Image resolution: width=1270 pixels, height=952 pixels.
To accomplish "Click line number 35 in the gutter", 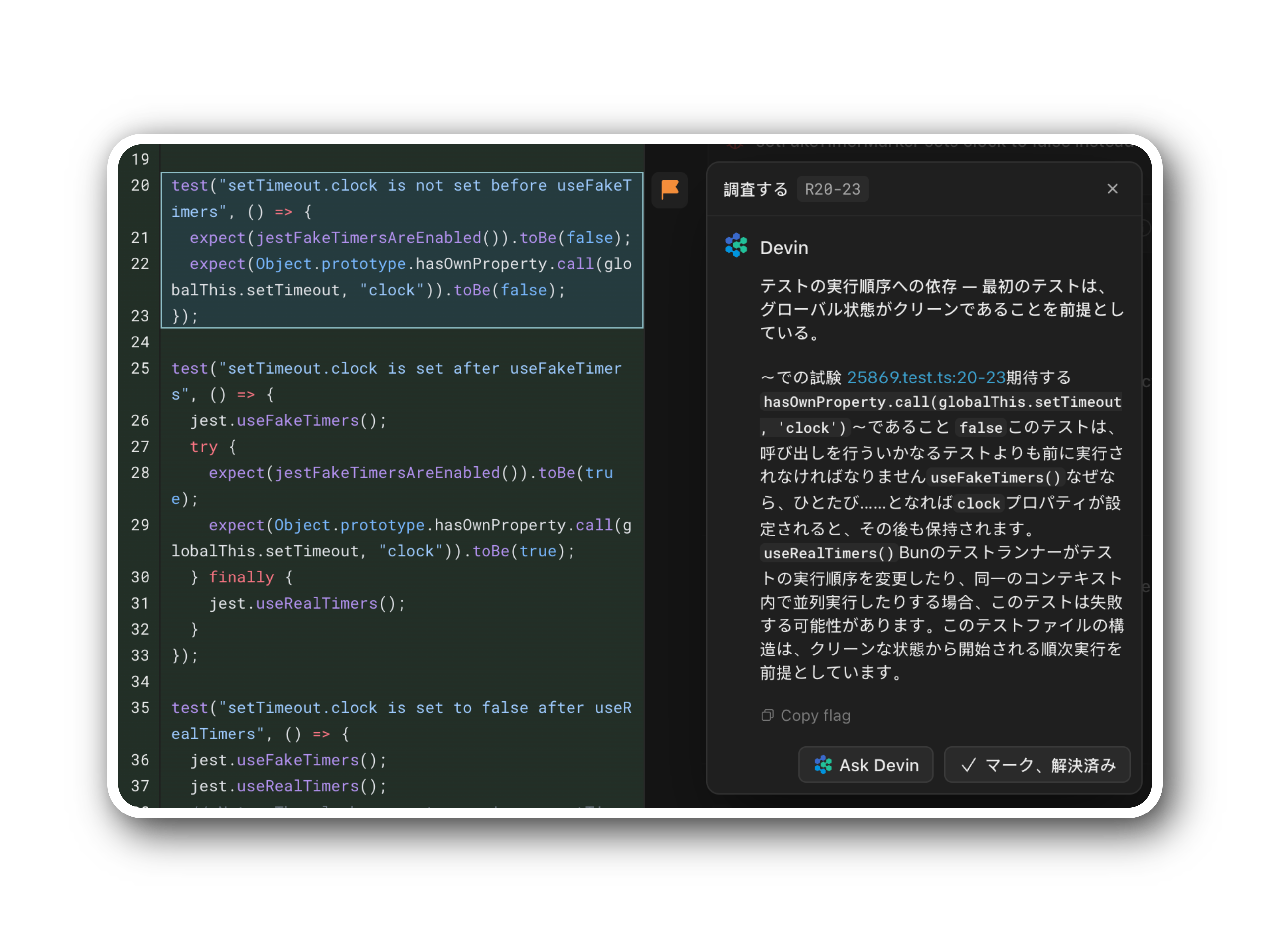I will 140,707.
